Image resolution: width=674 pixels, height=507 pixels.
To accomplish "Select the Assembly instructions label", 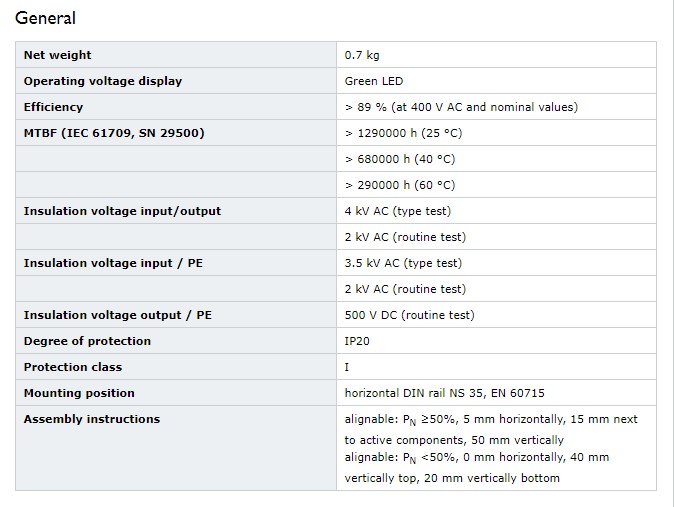I will pos(92,419).
